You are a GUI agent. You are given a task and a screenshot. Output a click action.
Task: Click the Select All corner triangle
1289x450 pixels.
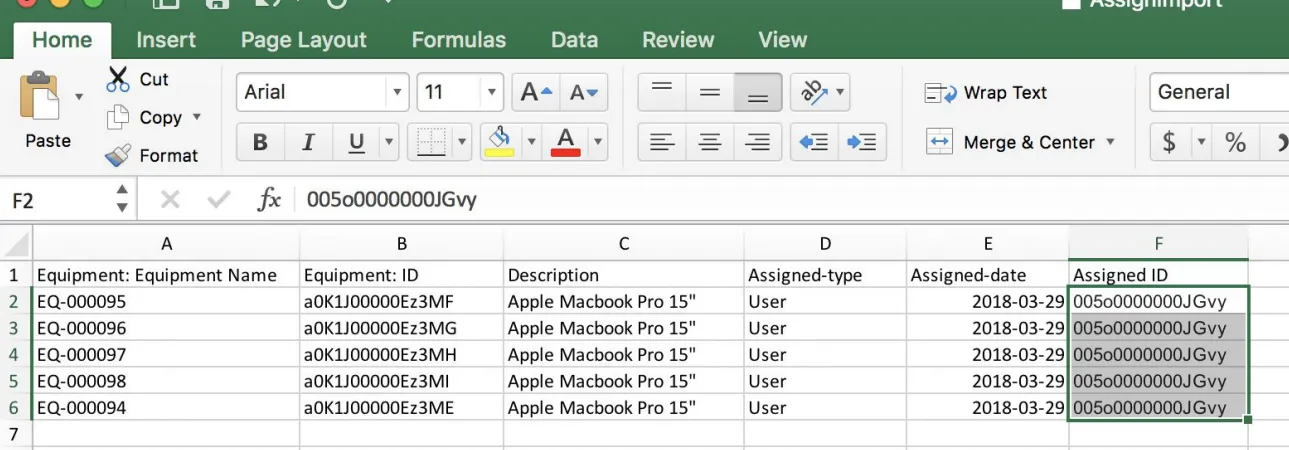click(16, 243)
